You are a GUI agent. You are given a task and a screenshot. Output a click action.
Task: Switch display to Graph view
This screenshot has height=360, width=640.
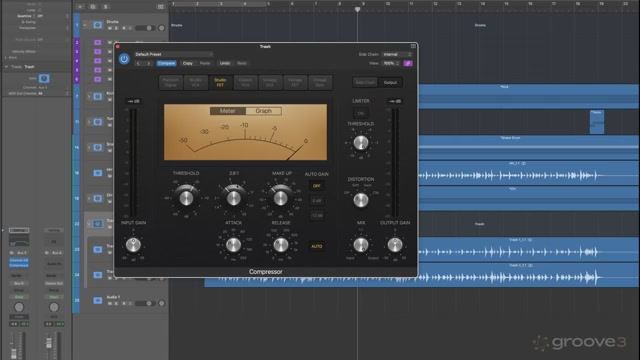pyautogui.click(x=263, y=111)
